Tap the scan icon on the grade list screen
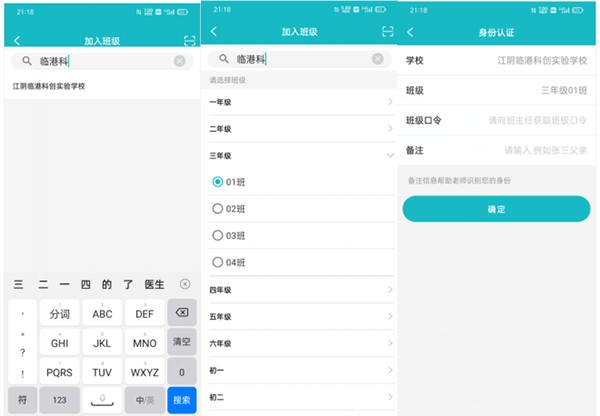This screenshot has height=416, width=600. [388, 32]
